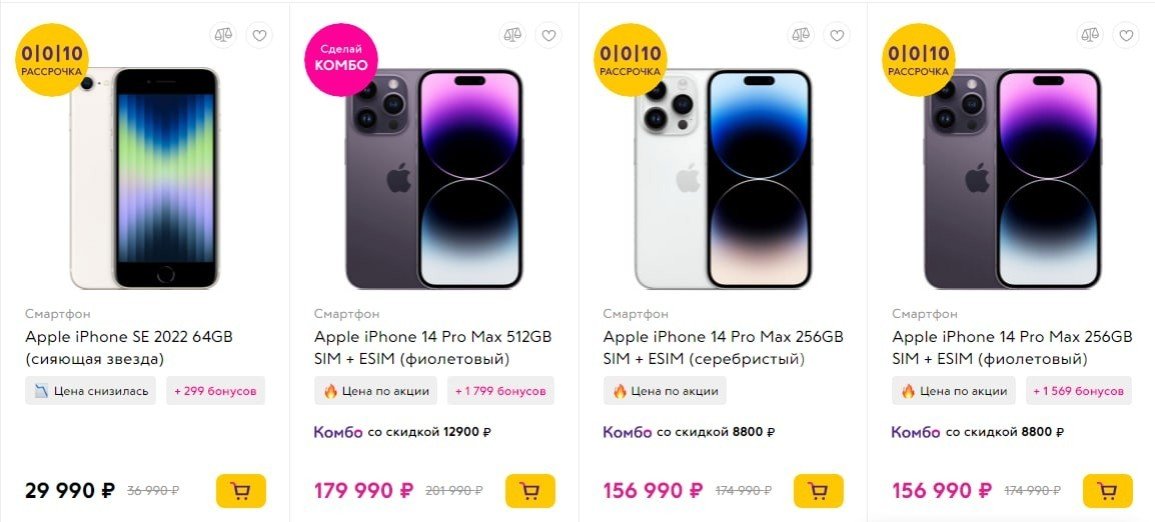The width and height of the screenshot is (1155, 522).
Task: Favorite the iPhone SE 2022 with heart
Action: tap(259, 36)
